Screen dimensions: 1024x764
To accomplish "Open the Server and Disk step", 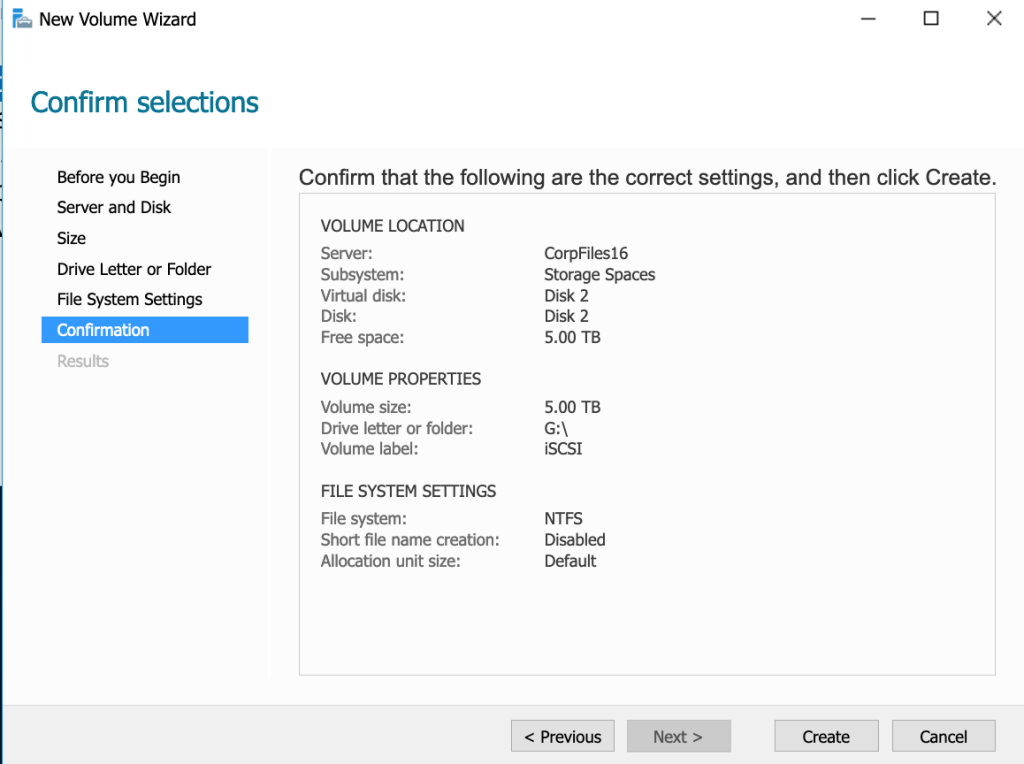I will 114,207.
